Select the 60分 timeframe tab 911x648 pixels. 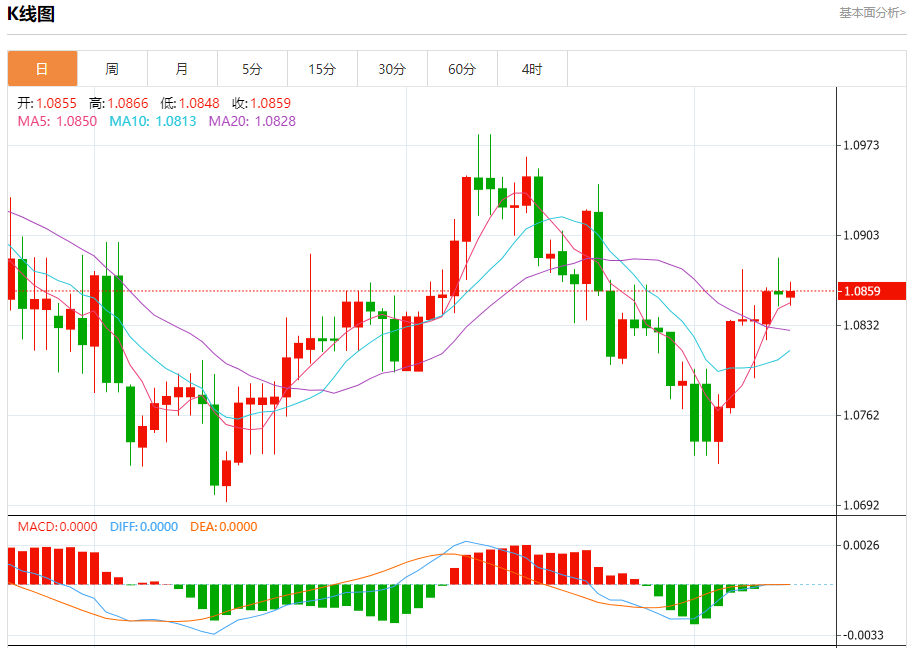pos(462,69)
